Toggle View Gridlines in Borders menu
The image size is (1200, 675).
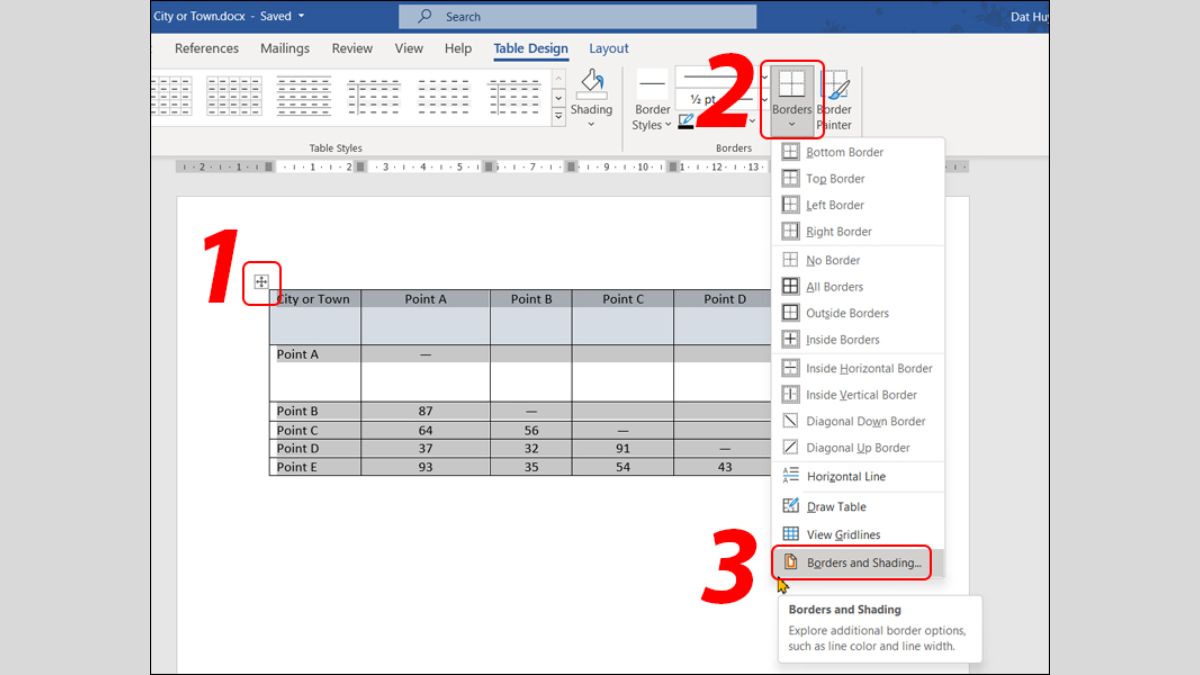pyautogui.click(x=843, y=534)
